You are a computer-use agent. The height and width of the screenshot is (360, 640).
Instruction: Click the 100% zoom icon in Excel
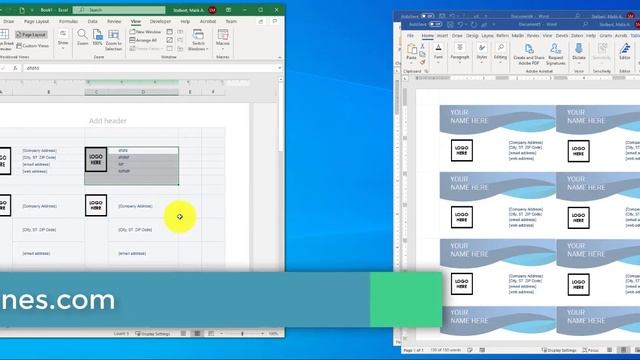click(97, 35)
